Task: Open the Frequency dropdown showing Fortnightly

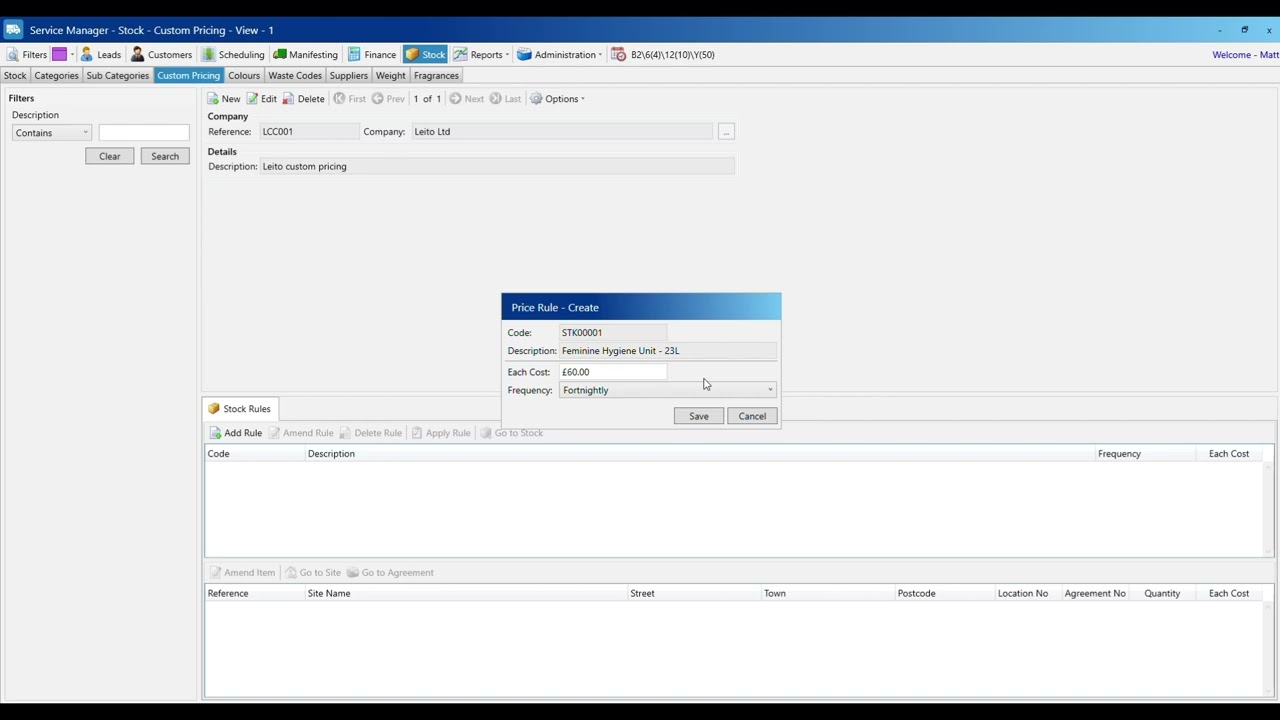Action: point(668,390)
